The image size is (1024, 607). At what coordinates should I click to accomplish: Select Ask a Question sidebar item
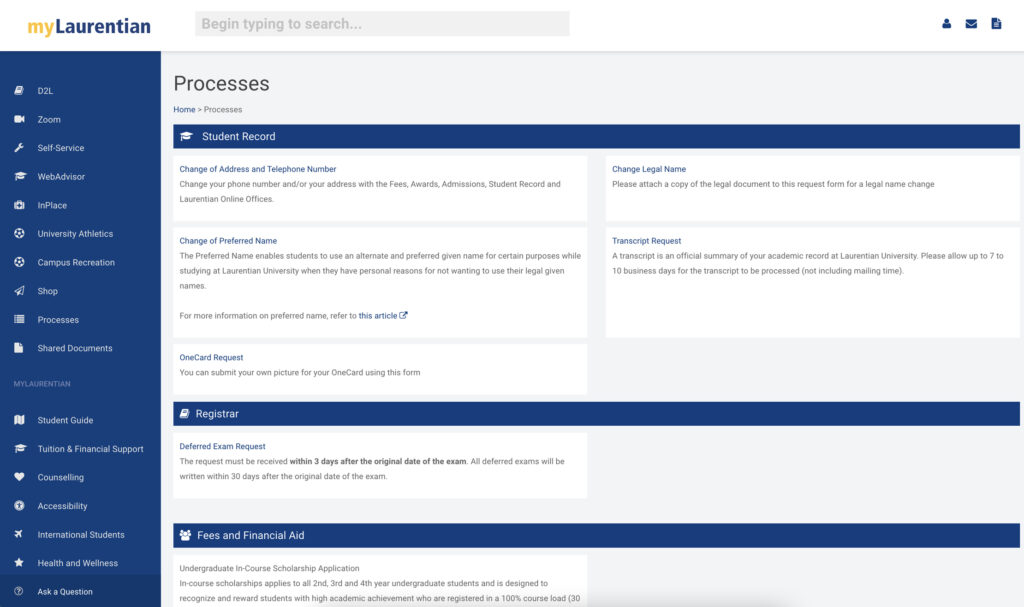point(65,592)
